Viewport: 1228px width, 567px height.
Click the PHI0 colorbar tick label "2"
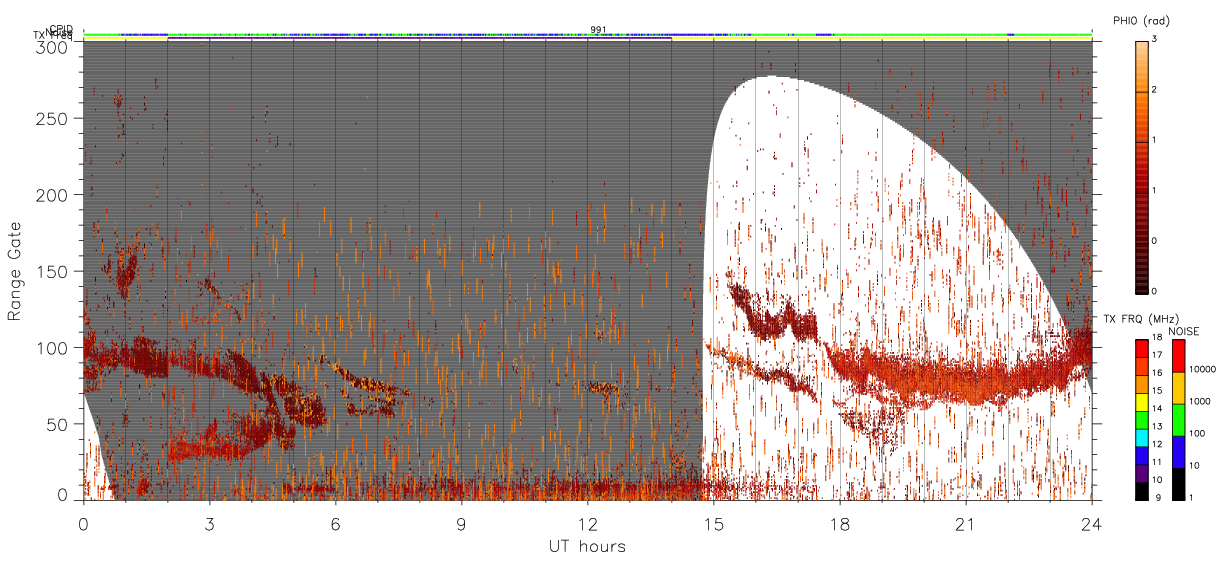(1154, 90)
